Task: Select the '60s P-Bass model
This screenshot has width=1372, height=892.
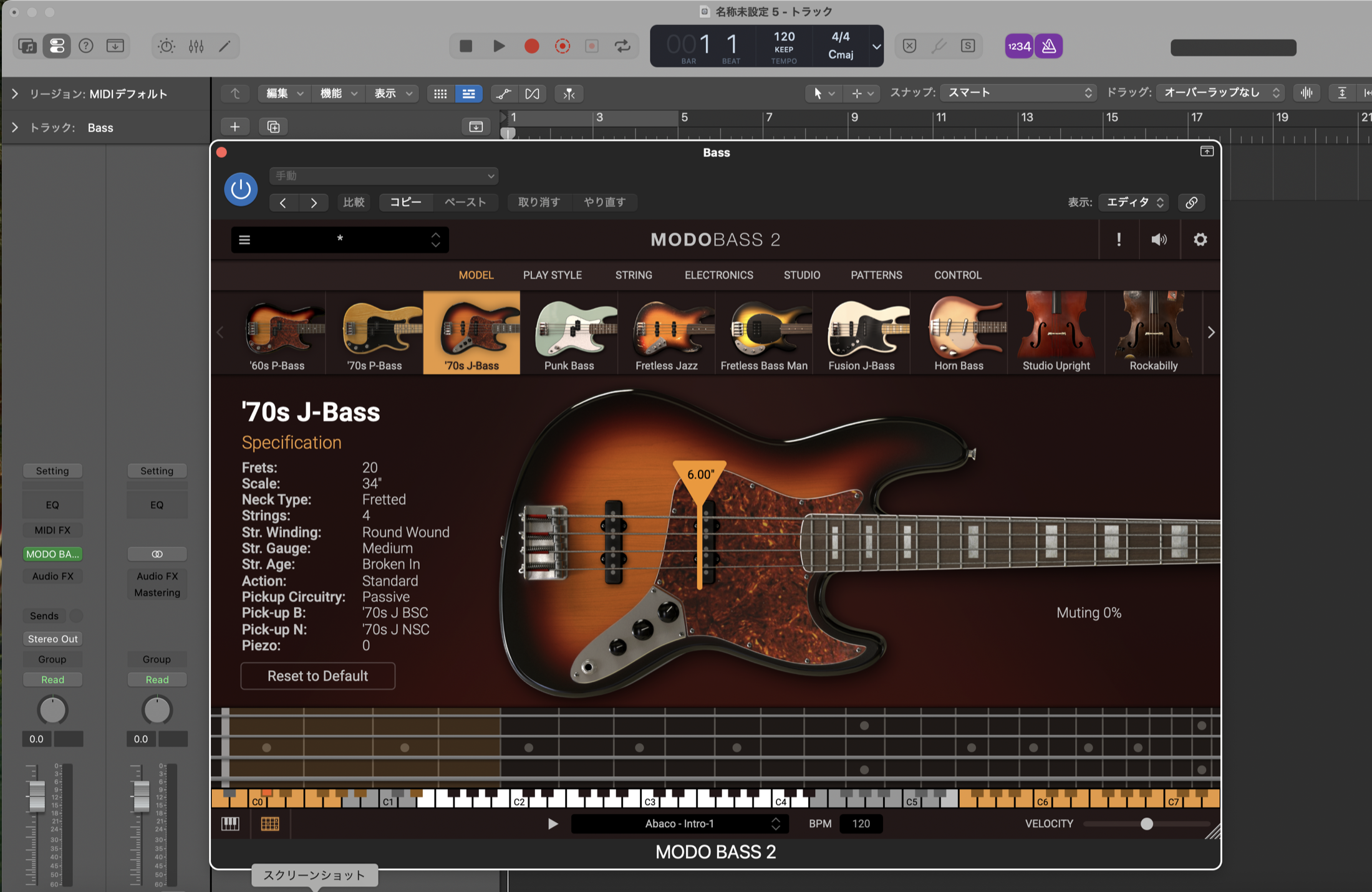Action: [278, 333]
